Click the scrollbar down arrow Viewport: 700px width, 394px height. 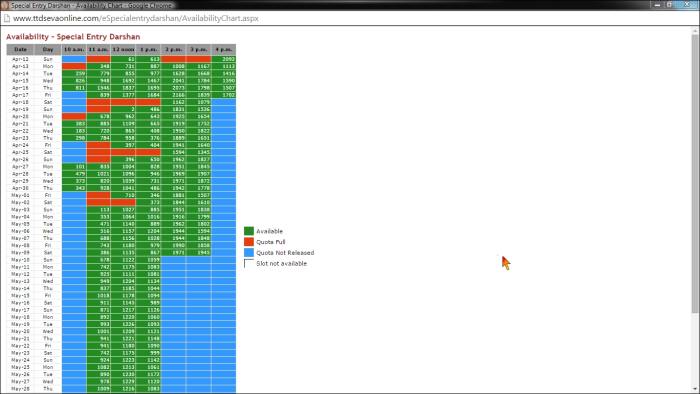(695, 390)
